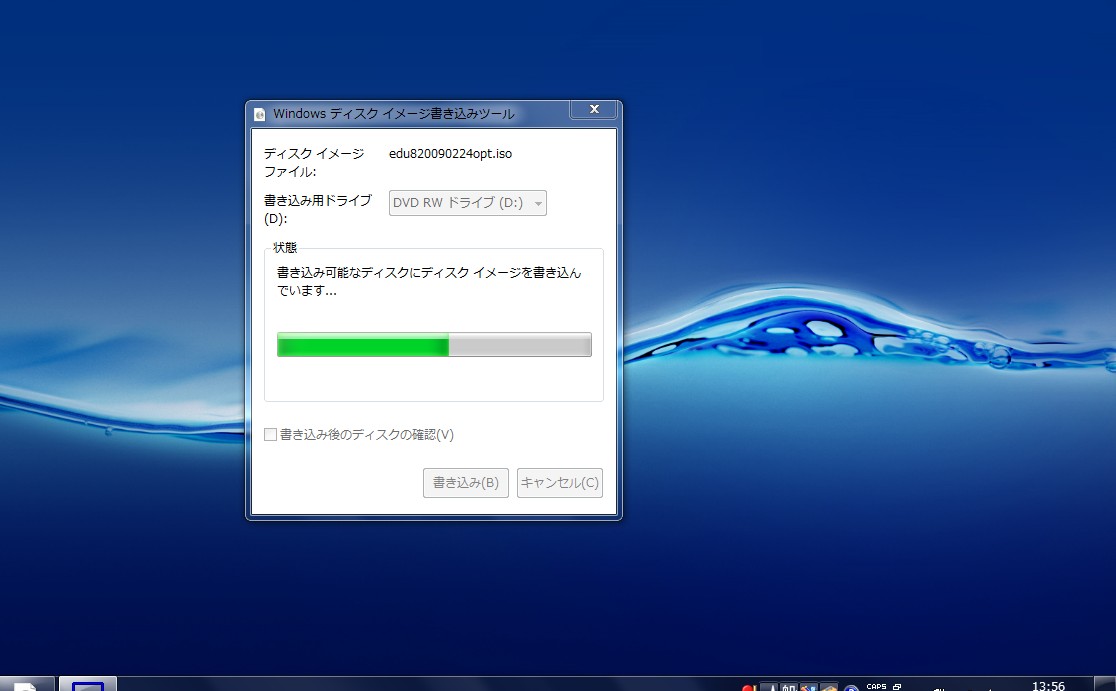Close the disk image burner dialog
Image resolution: width=1116 pixels, height=691 pixels.
pyautogui.click(x=594, y=109)
